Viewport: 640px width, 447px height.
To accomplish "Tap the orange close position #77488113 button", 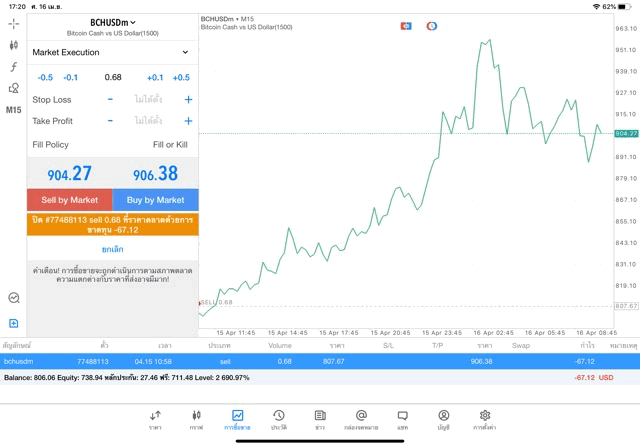I will point(113,225).
